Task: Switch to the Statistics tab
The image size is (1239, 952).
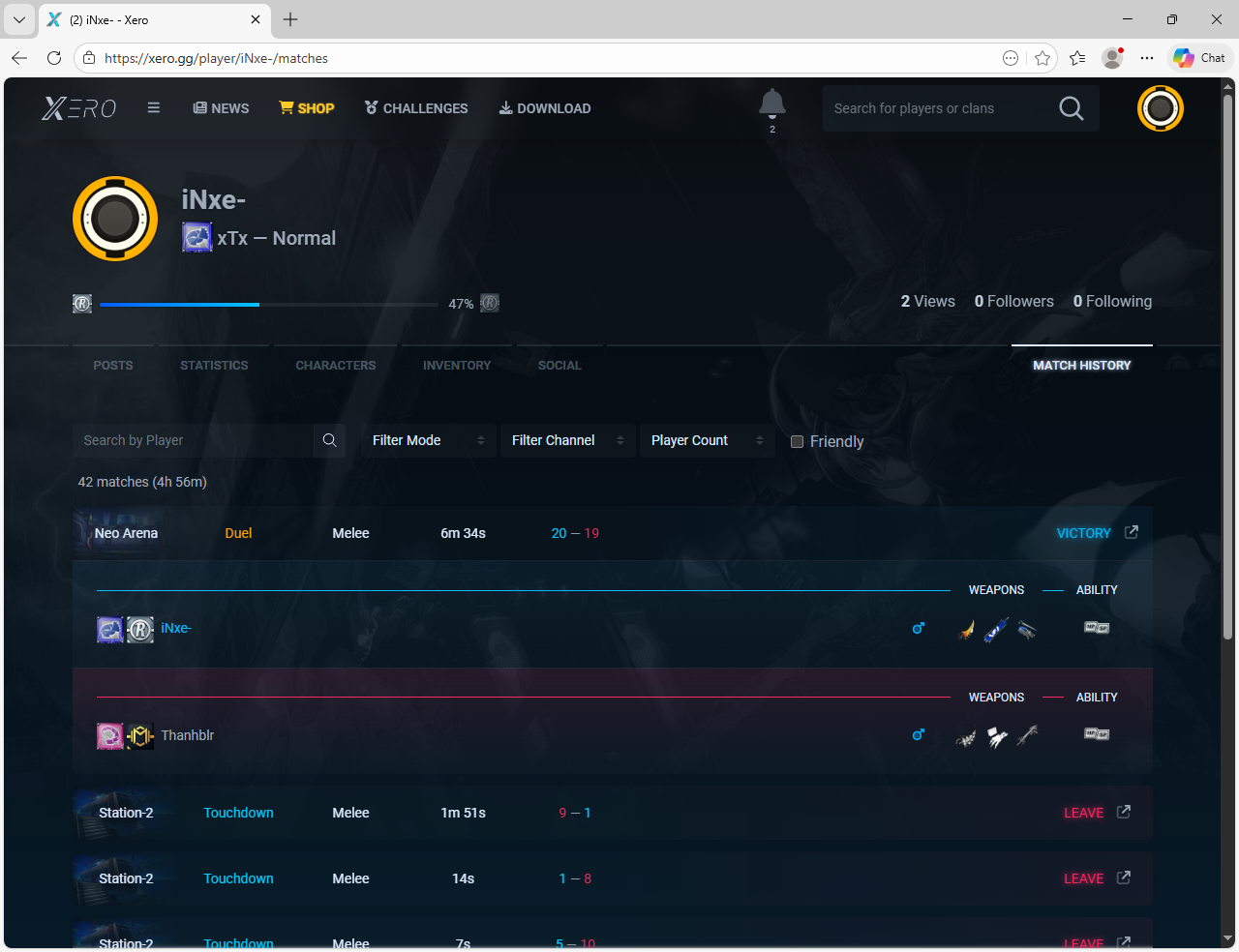Action: (x=214, y=366)
